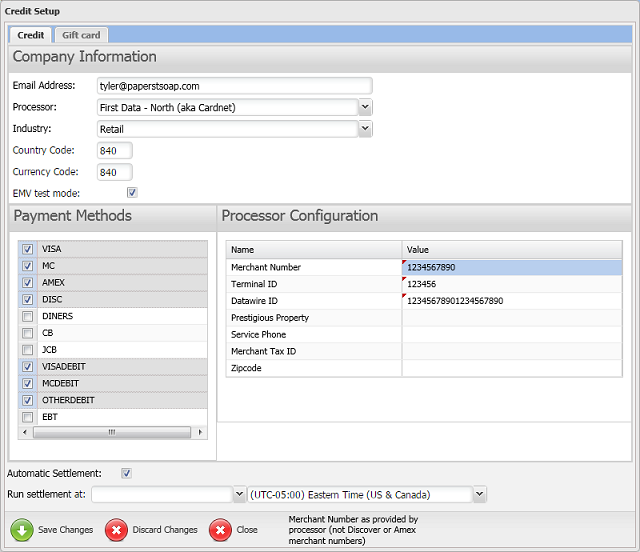Click the Email Address input field

pos(234,86)
